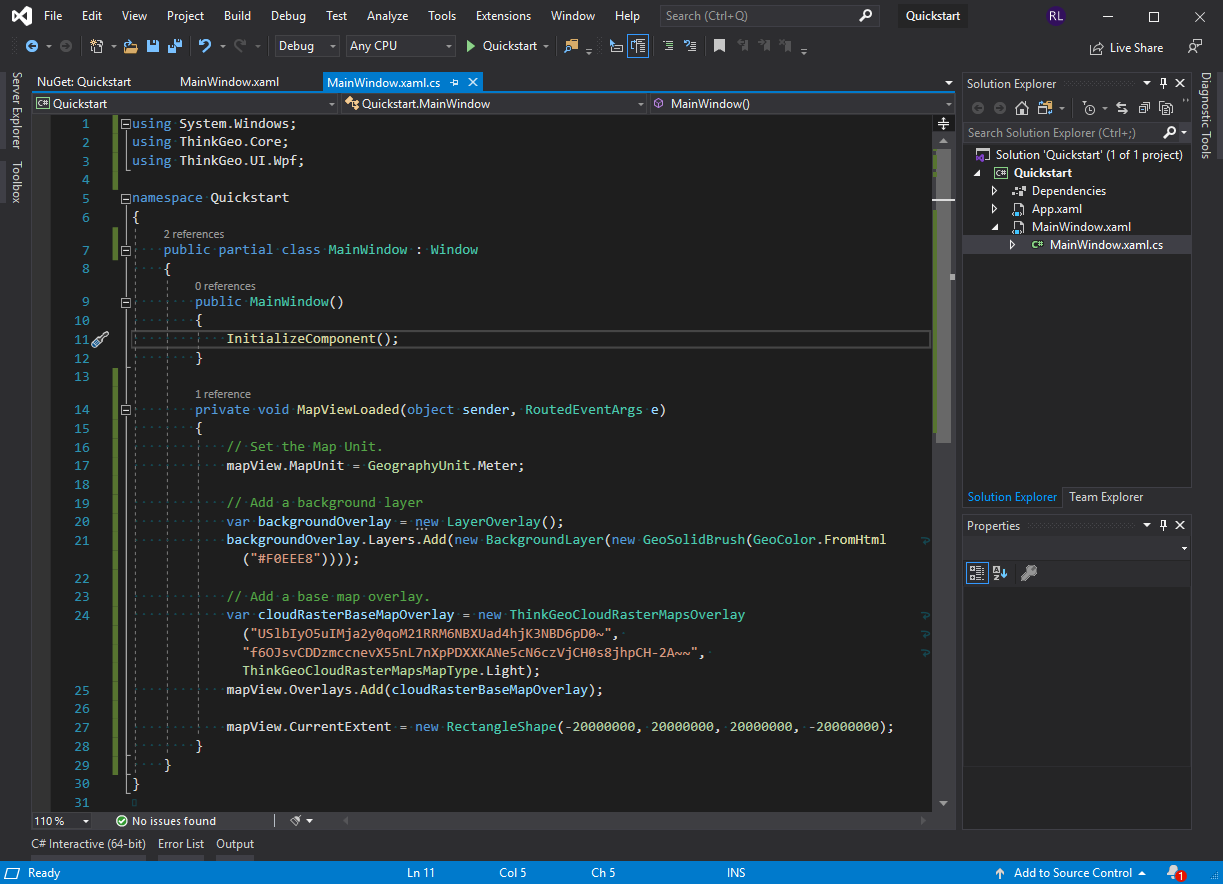Open the Any CPU platform dropdown
The height and width of the screenshot is (884, 1223).
pos(401,46)
